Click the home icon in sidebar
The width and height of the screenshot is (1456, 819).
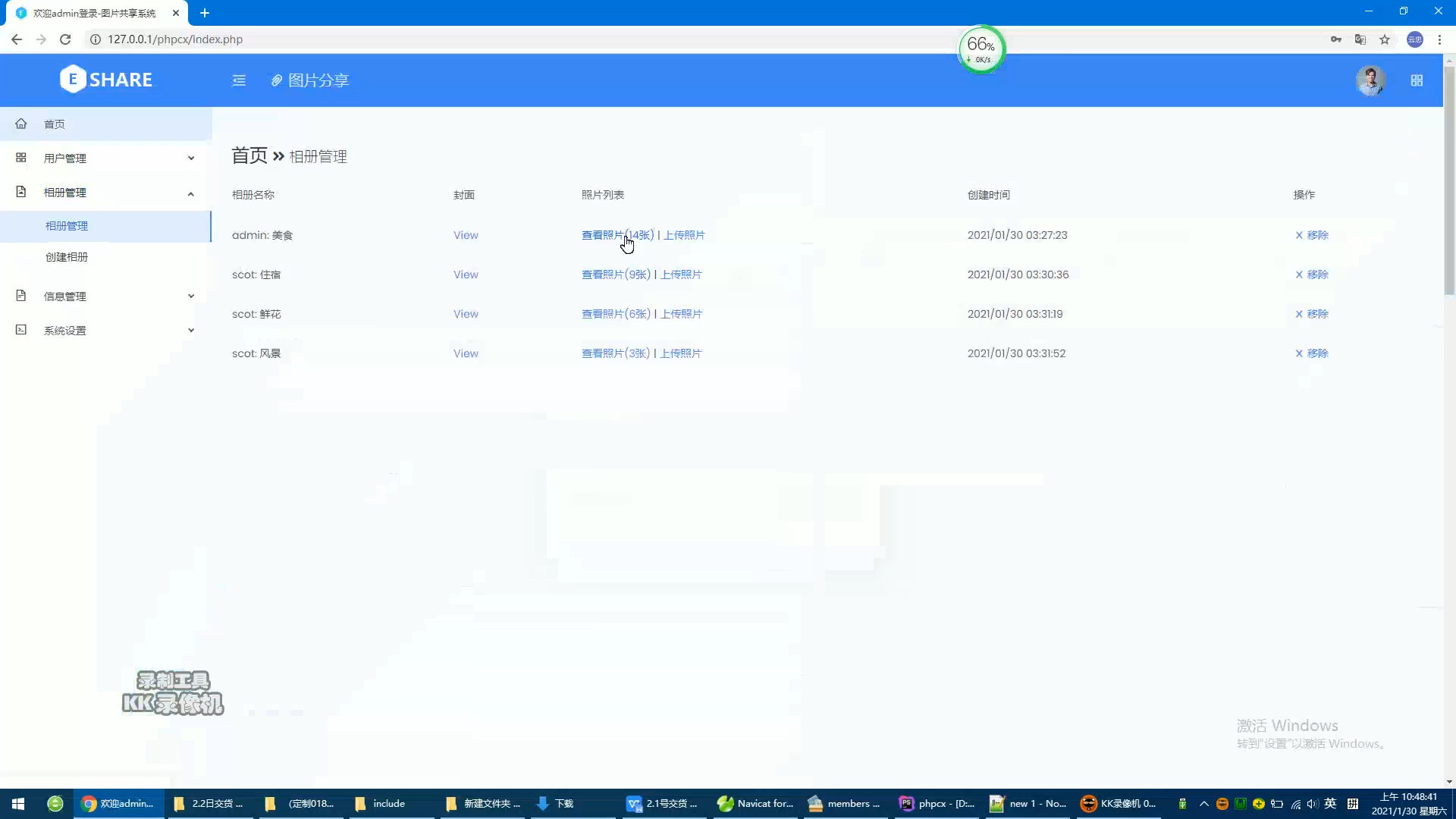21,124
